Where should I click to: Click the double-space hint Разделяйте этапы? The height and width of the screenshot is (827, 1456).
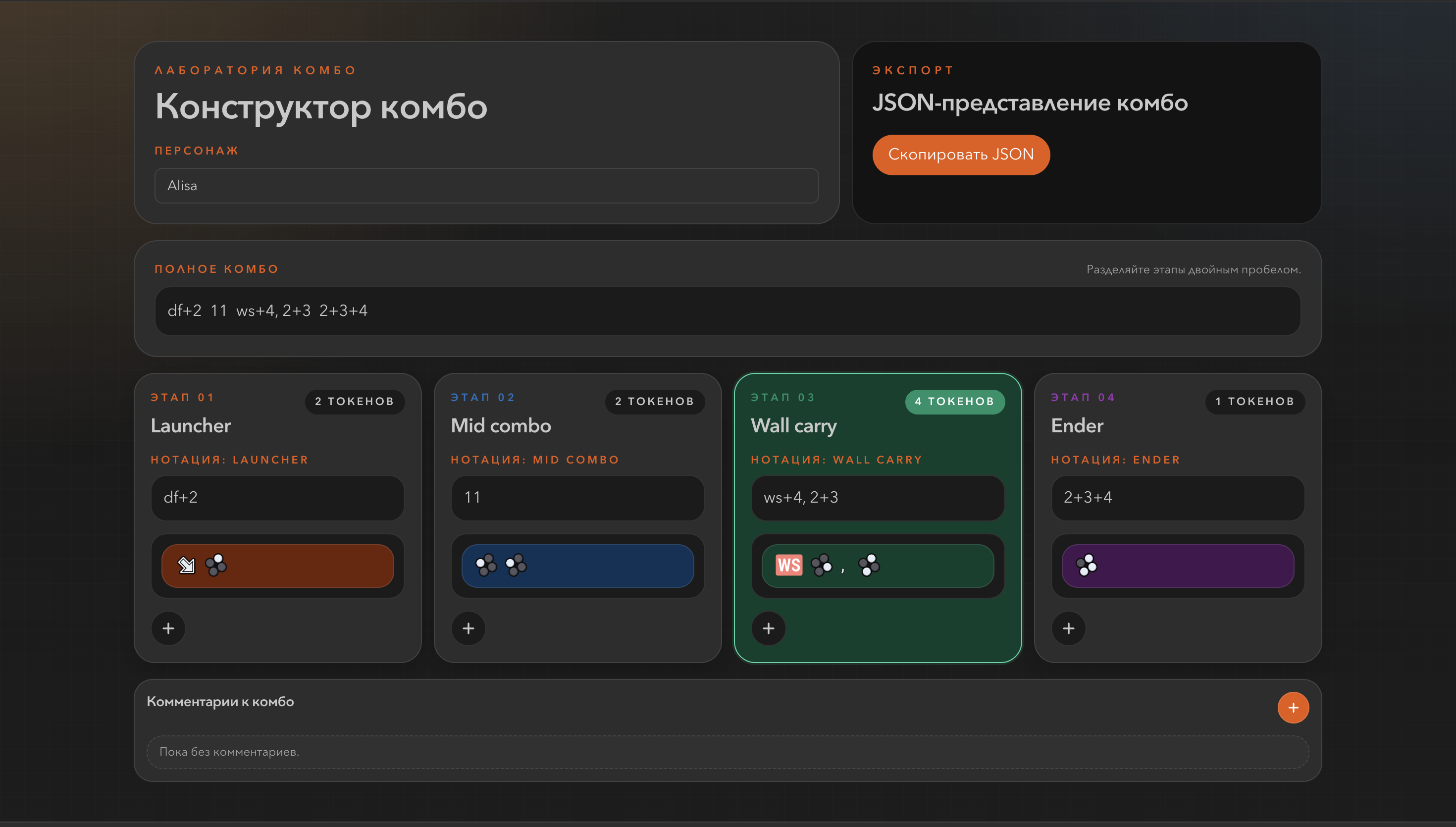coord(1194,269)
